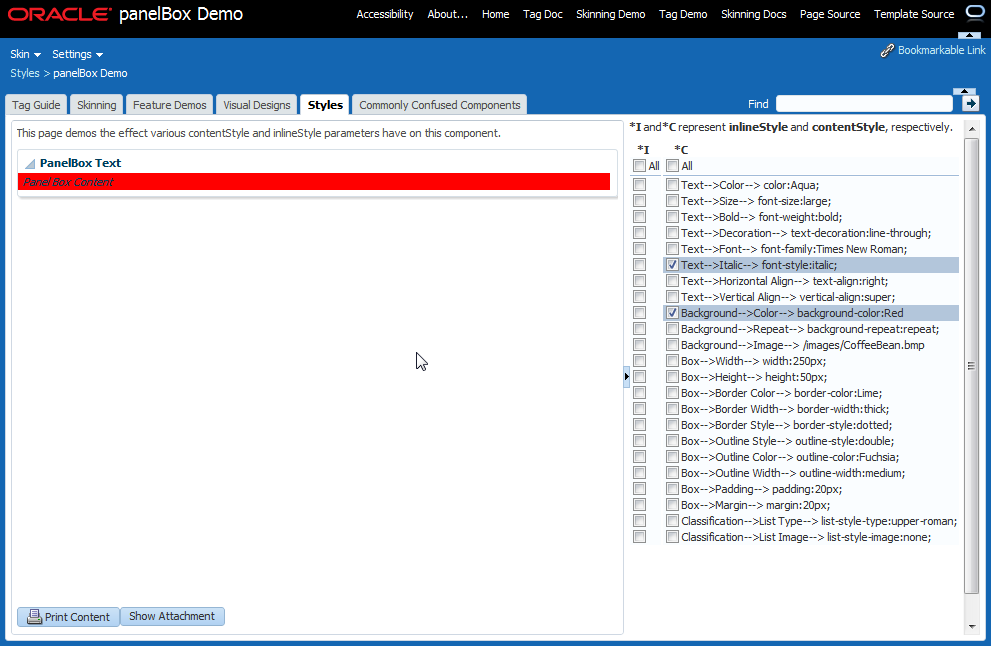
Task: View the Page Source link
Action: 830,14
